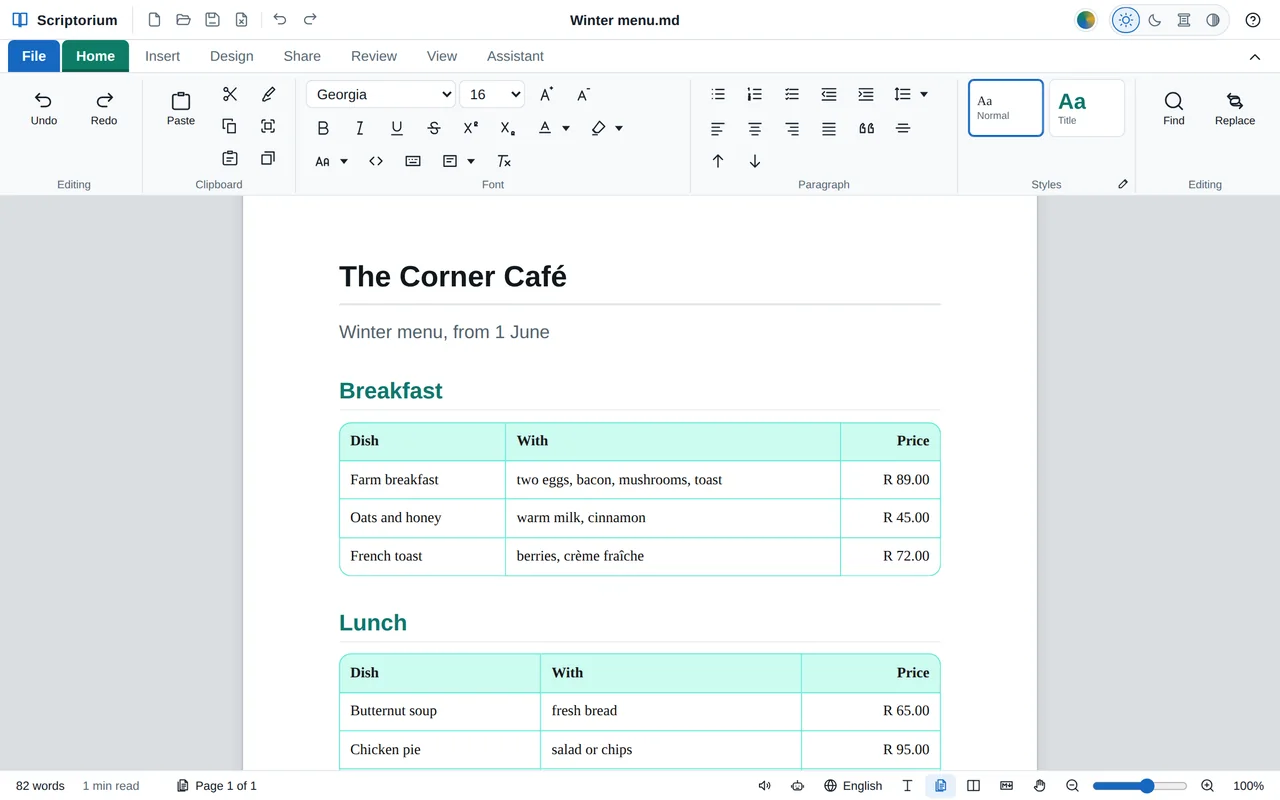Create a numbered list
Screen dimensions: 1280x800
[x=755, y=94]
